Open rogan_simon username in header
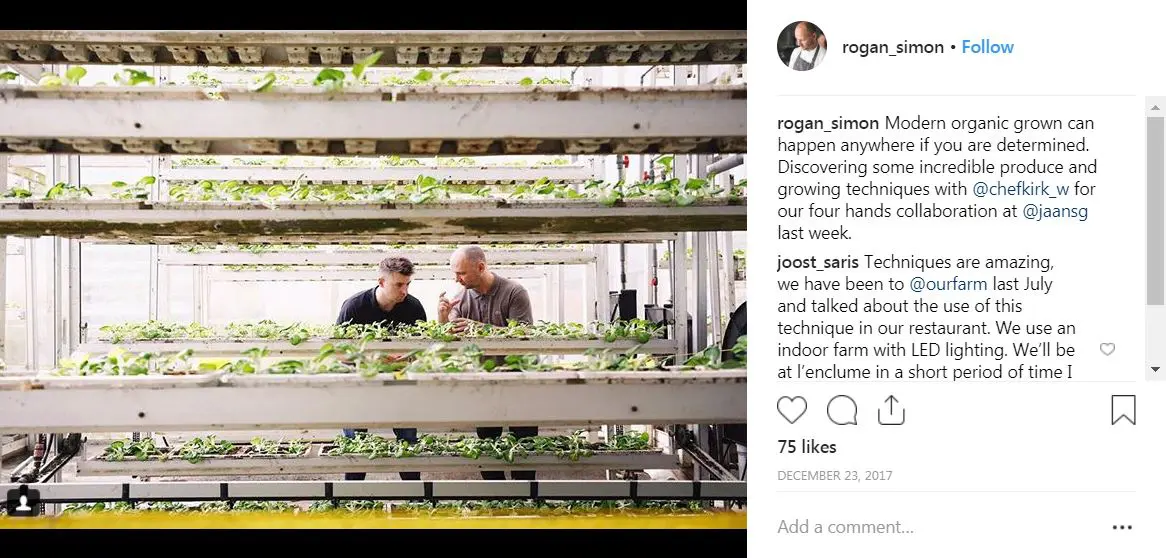The image size is (1166, 558). tap(892, 47)
